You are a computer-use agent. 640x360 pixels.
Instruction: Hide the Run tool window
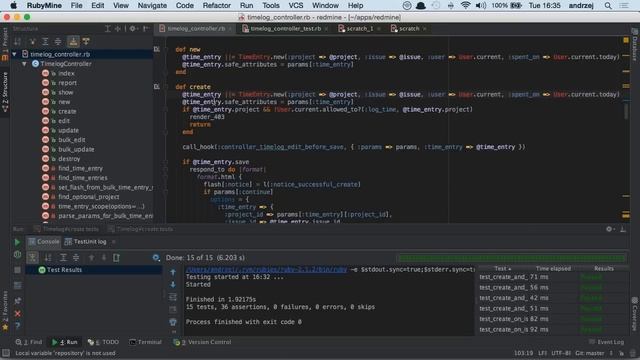pos(623,229)
